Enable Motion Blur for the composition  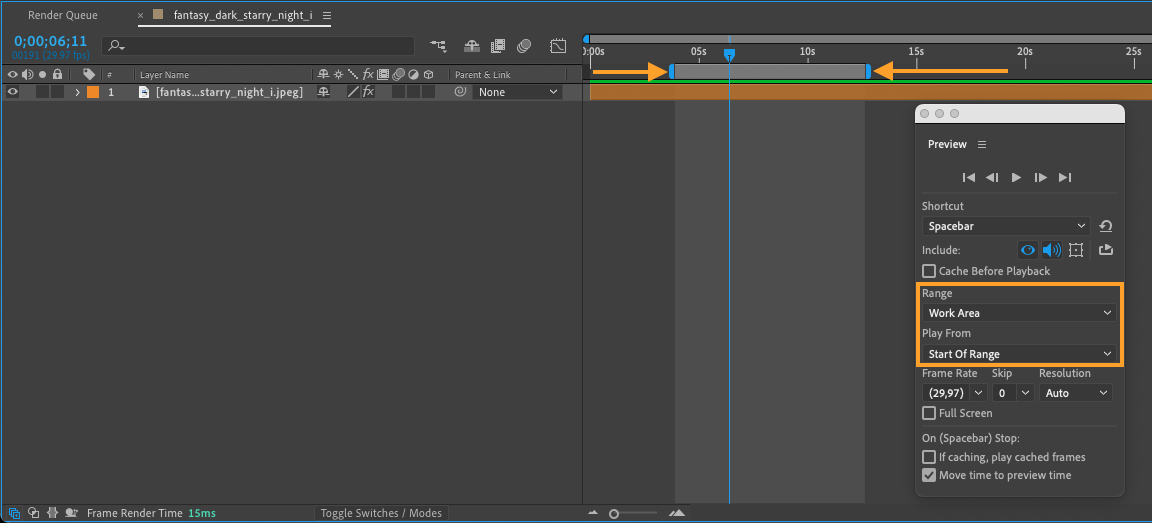(526, 46)
